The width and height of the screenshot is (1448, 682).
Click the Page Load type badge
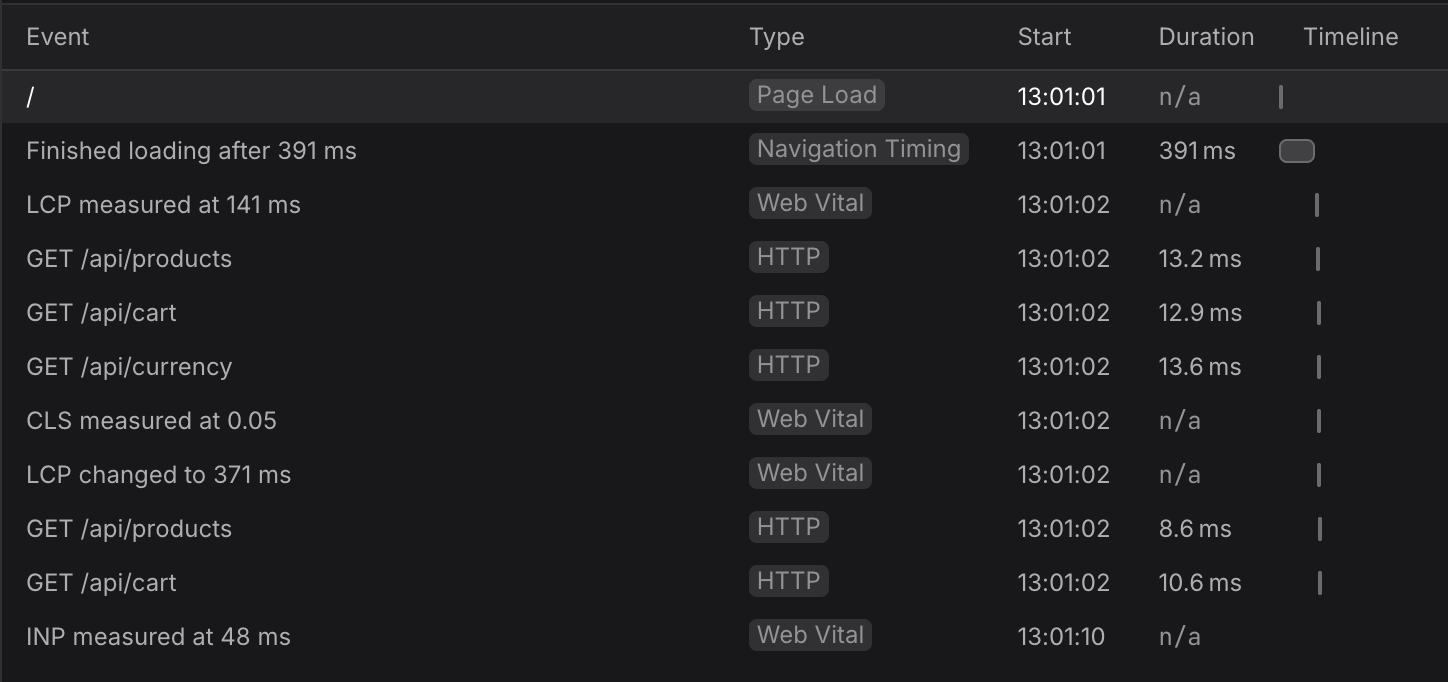[816, 95]
